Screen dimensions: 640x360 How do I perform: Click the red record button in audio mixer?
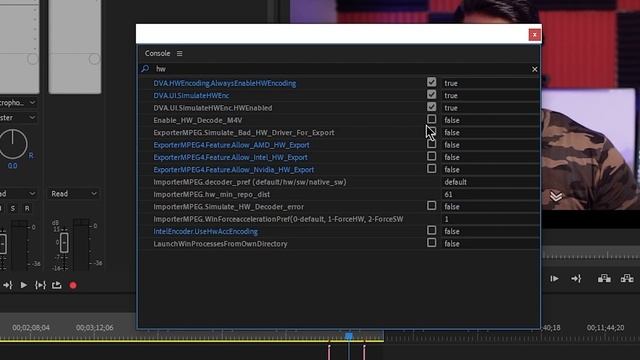coord(73,286)
